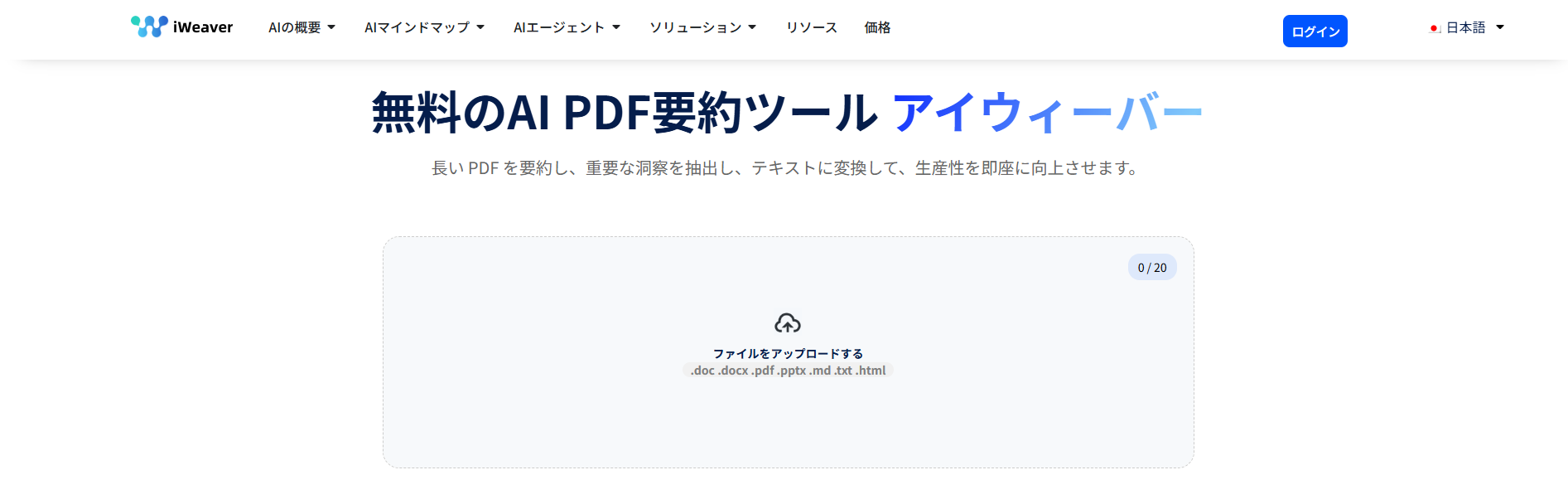Click the iWeaver brand name text
Screen dimensions: 1568x499
[203, 27]
